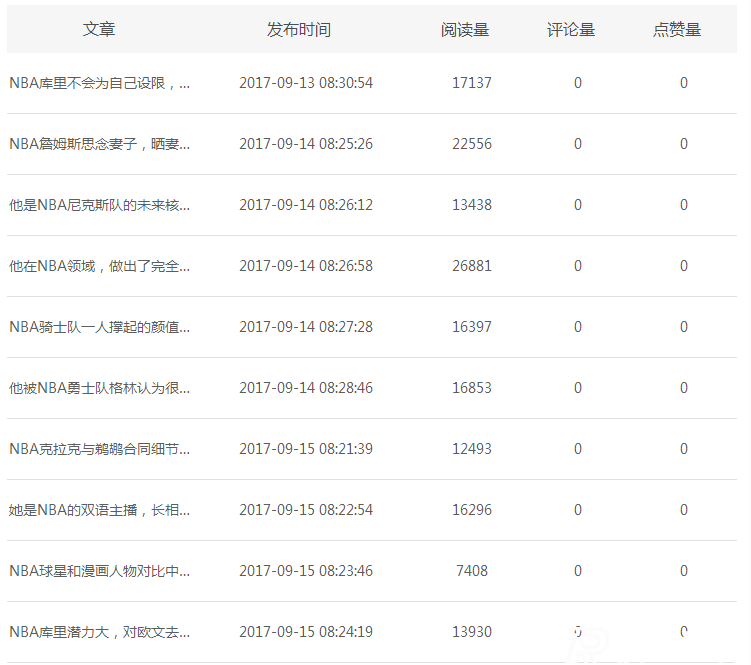Screen dimensions: 751x665
Task: Open article NBA库里不会为自己设限
Action: [99, 83]
